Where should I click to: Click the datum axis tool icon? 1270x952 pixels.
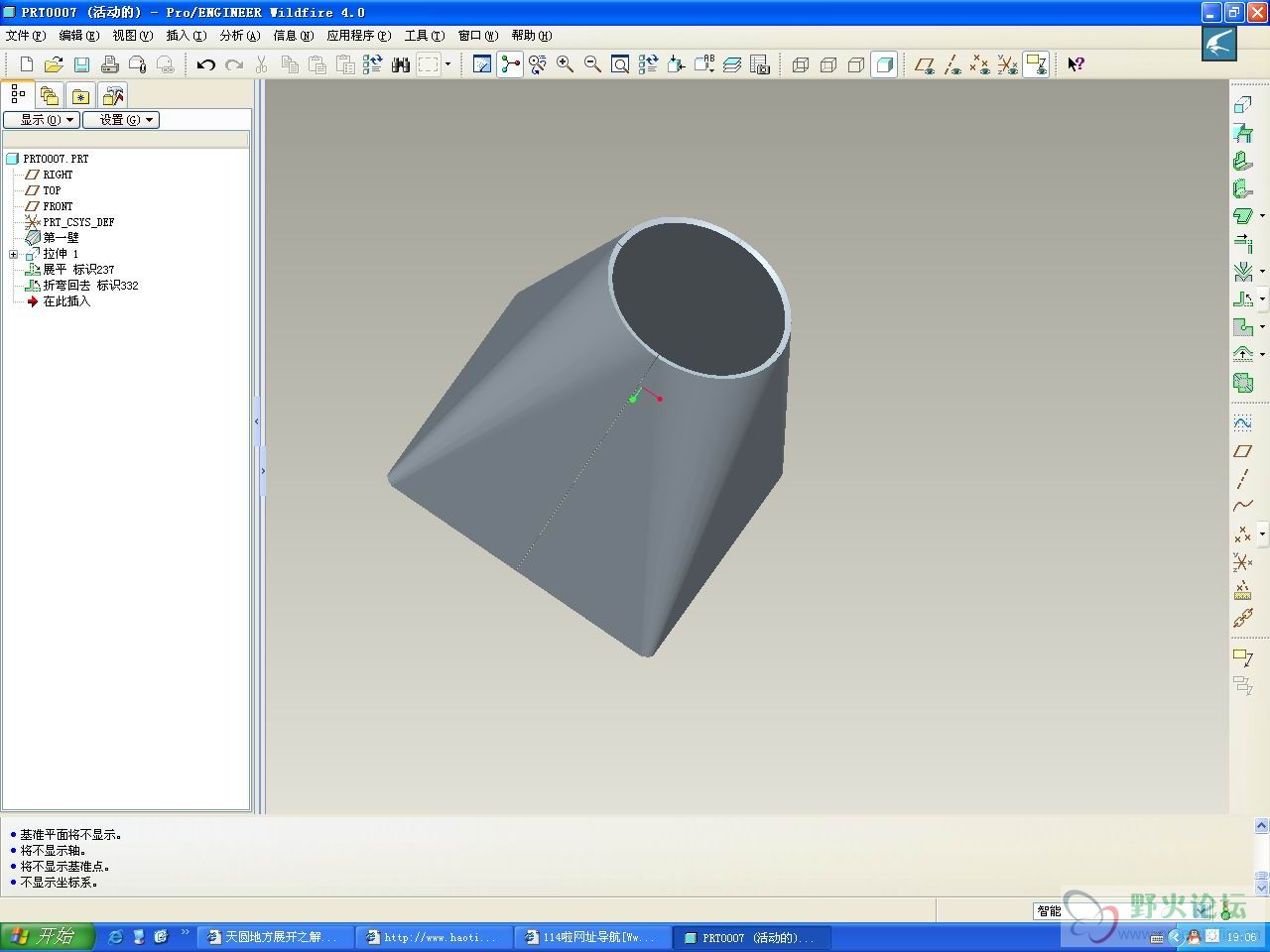[1242, 479]
